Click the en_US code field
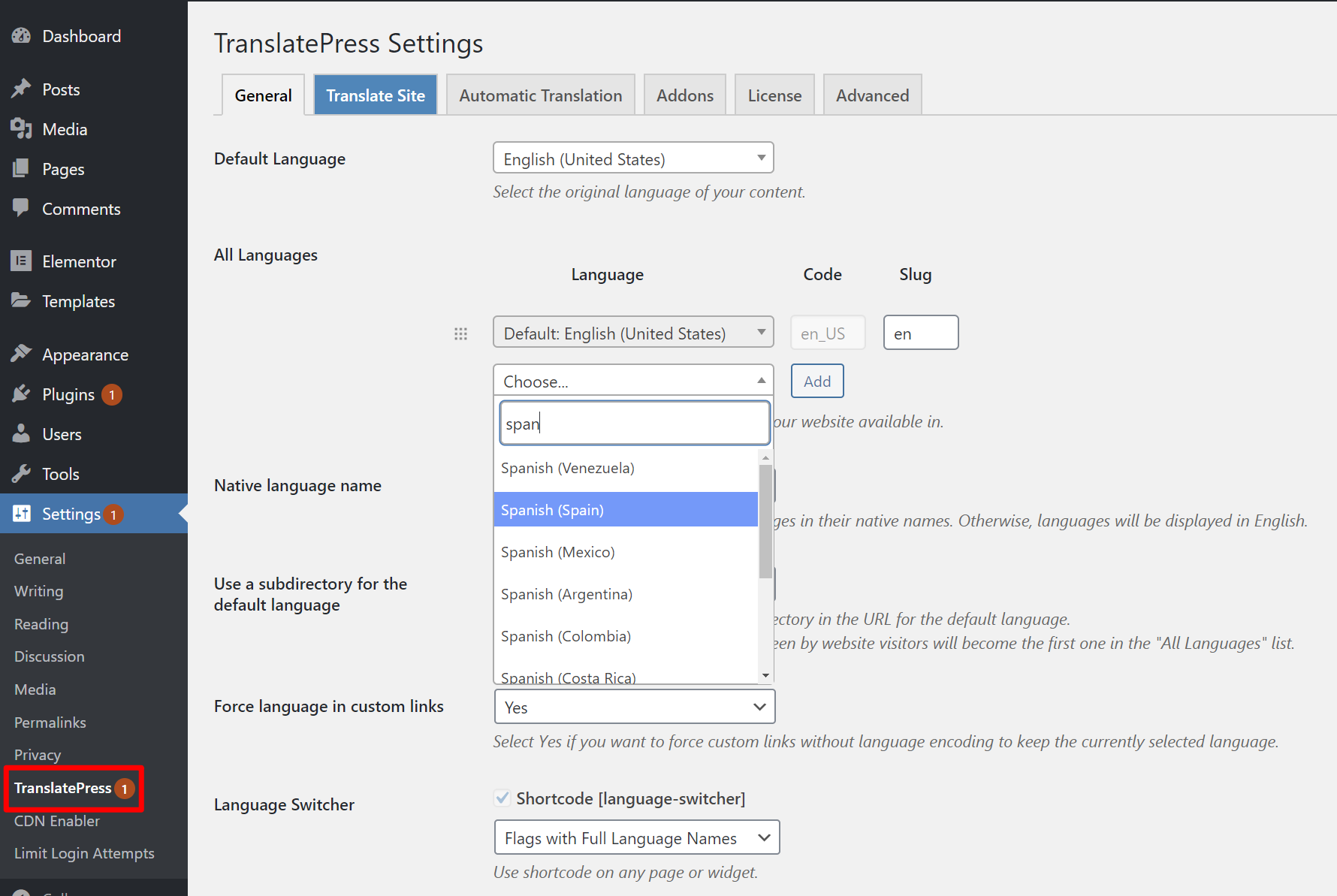The height and width of the screenshot is (896, 1337). point(828,333)
